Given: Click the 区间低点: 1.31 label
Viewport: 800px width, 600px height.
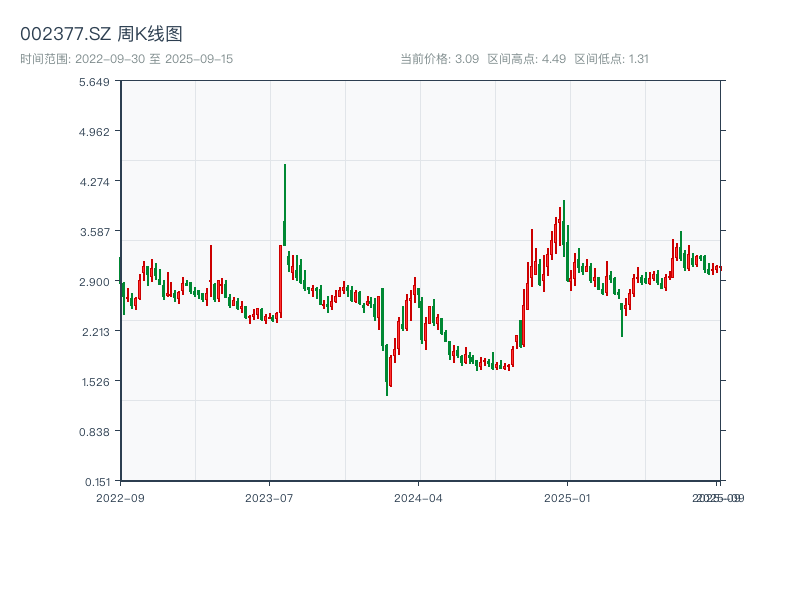Looking at the screenshot, I should tap(611, 59).
